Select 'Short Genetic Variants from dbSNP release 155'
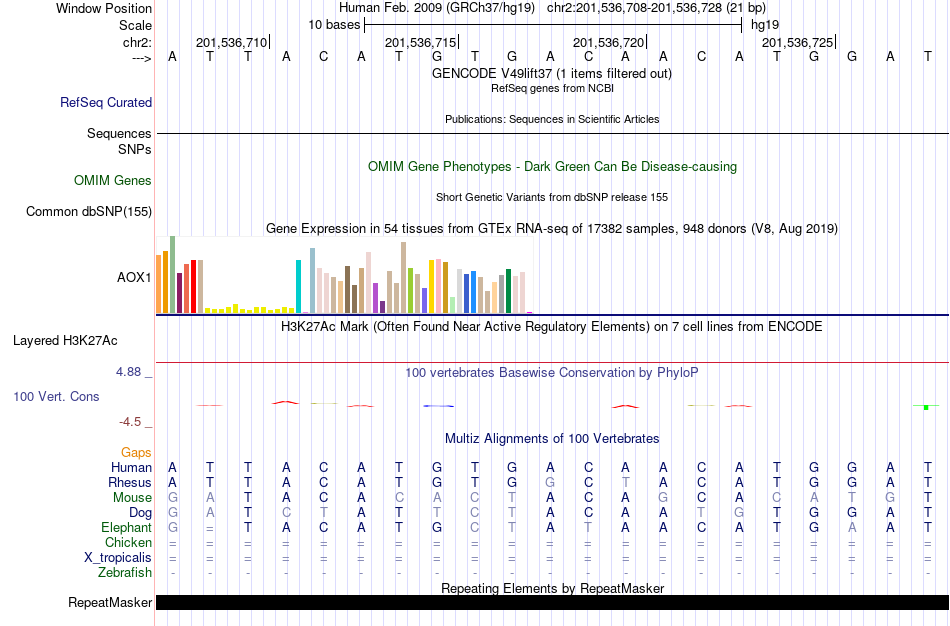The width and height of the screenshot is (950, 626). pyautogui.click(x=552, y=197)
